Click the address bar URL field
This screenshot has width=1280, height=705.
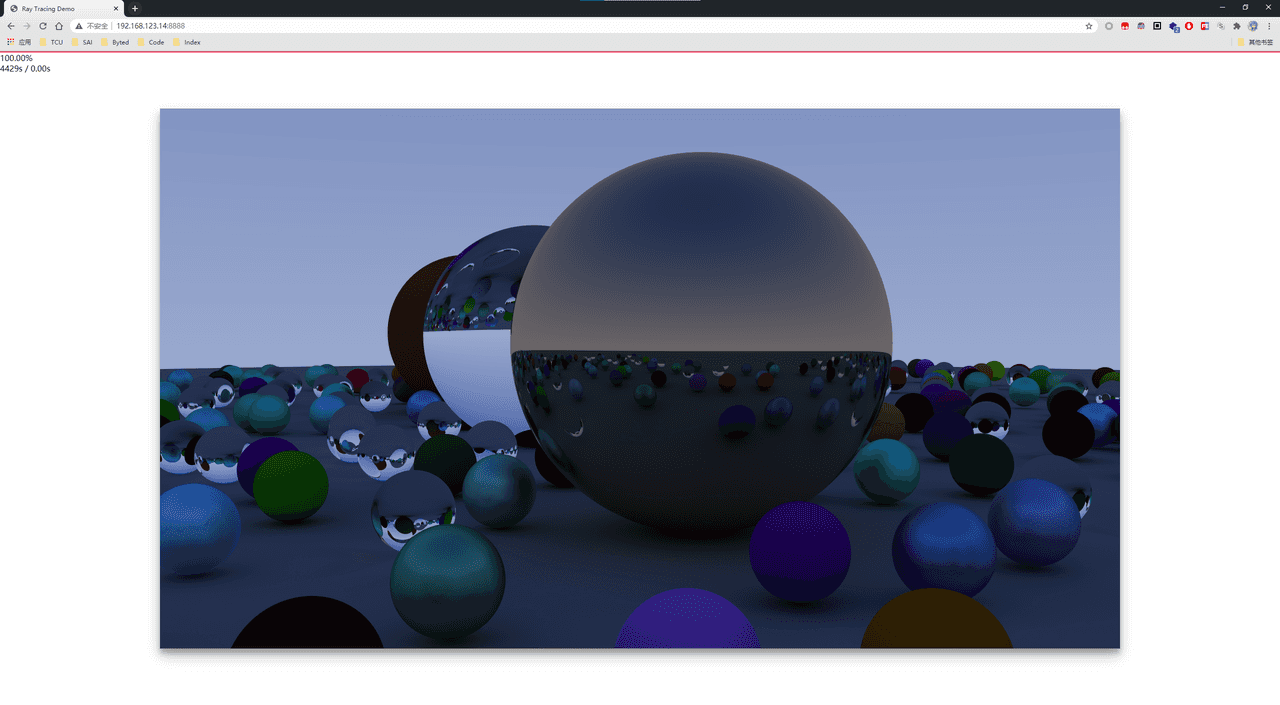pyautogui.click(x=500, y=26)
